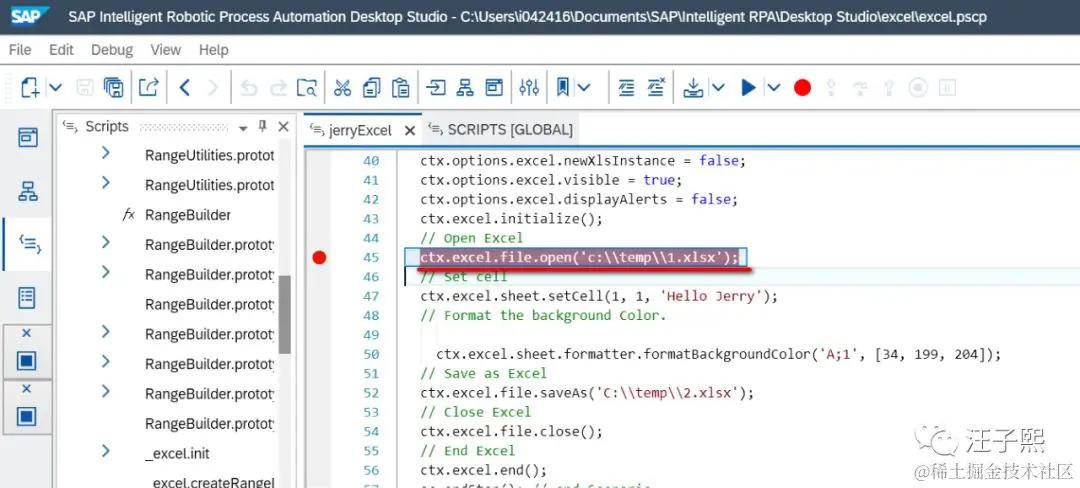Click the Paste clipboard icon
The image size is (1080, 488).
400,87
